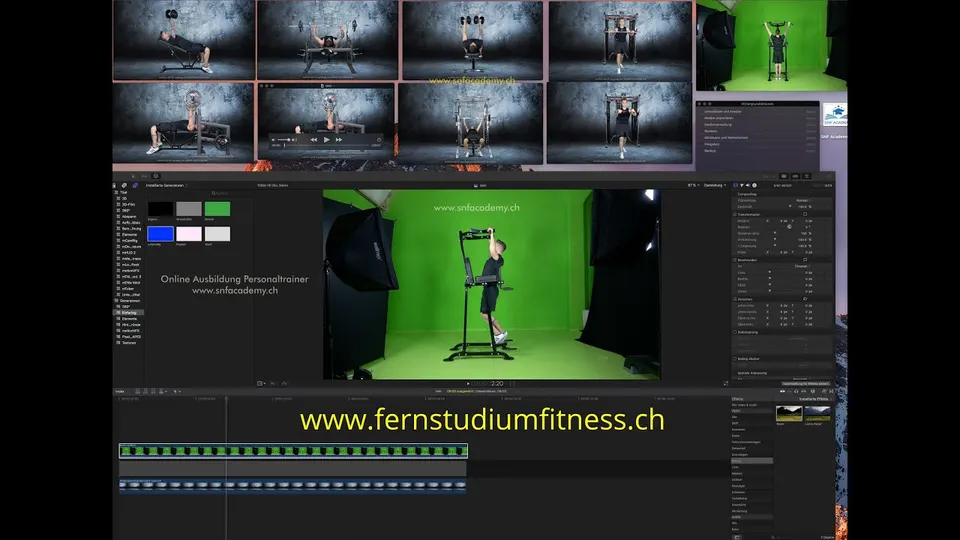Image resolution: width=960 pixels, height=540 pixels.
Task: Select the 3D-Film title category
Action: click(128, 204)
